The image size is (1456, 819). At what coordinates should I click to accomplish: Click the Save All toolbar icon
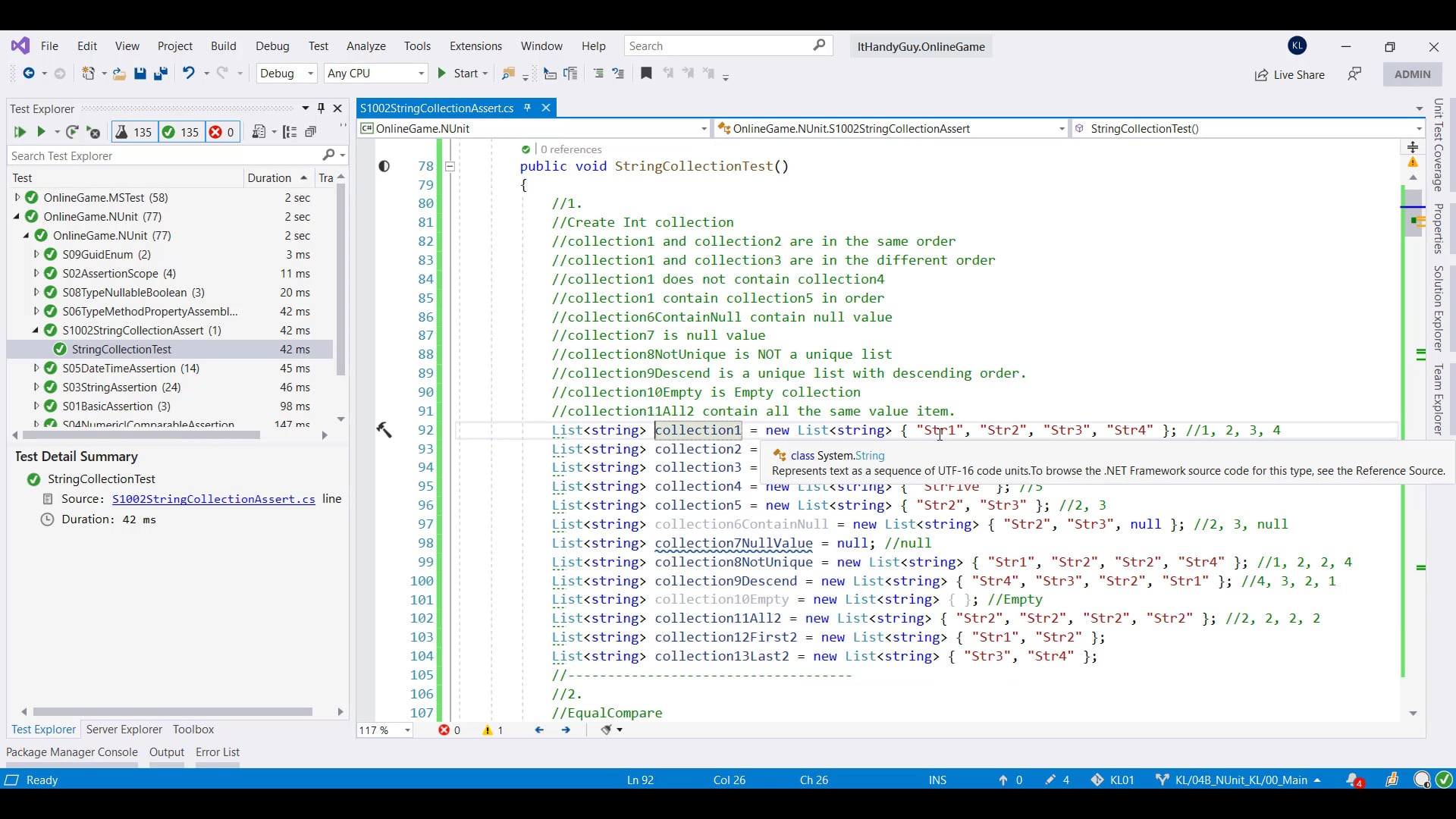[161, 74]
